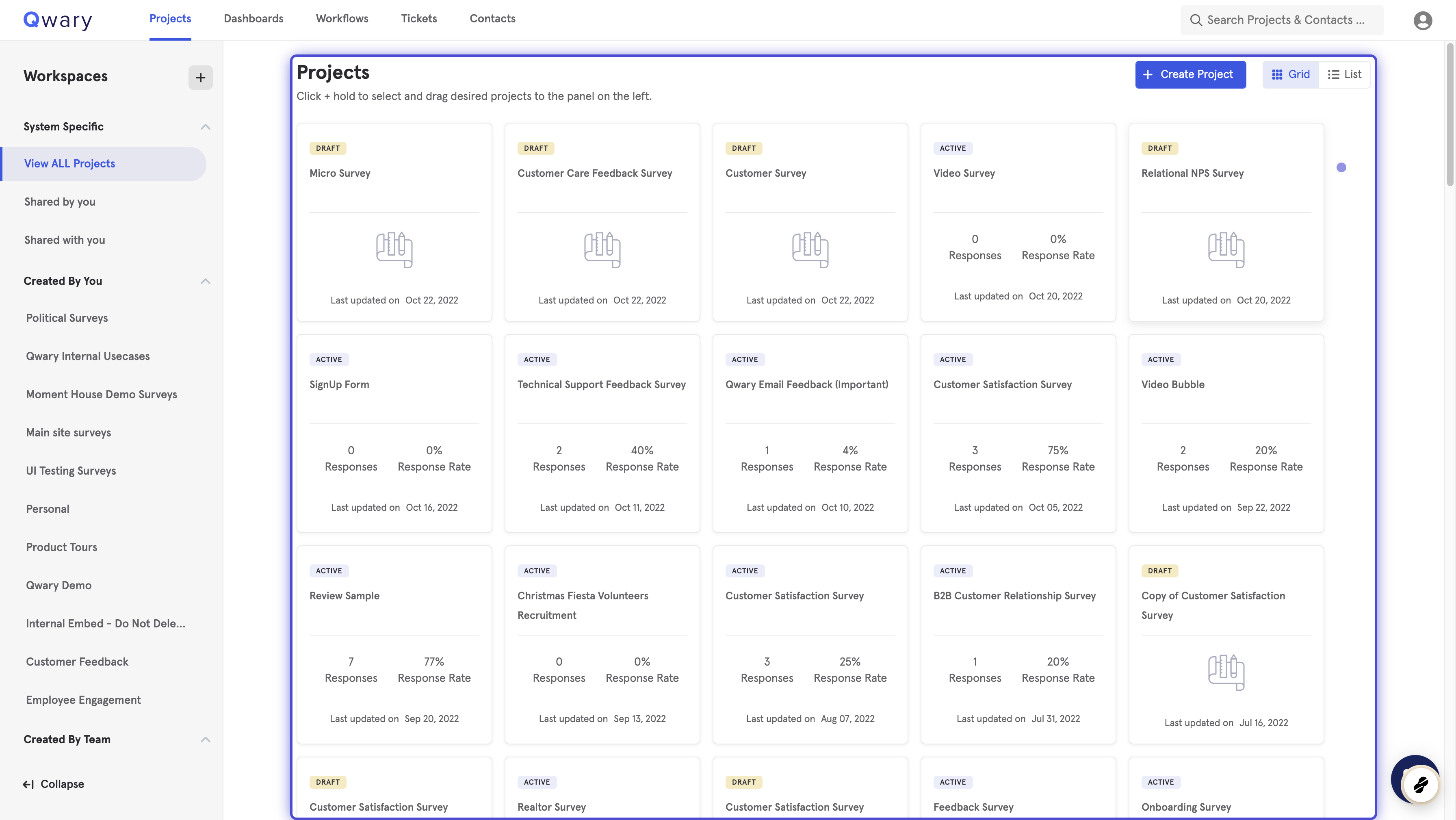Image resolution: width=1456 pixels, height=820 pixels.
Task: Open Shared with you workspace
Action: point(65,240)
